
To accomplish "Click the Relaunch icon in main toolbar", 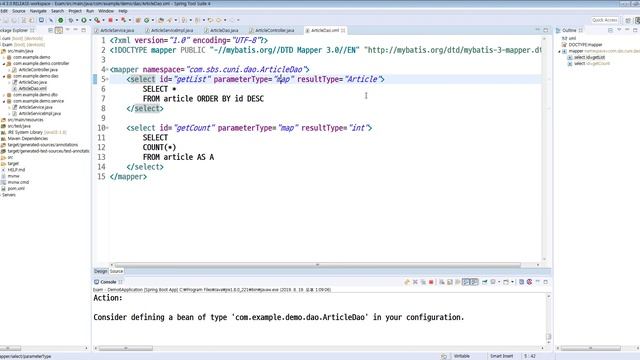I will 123,20.
